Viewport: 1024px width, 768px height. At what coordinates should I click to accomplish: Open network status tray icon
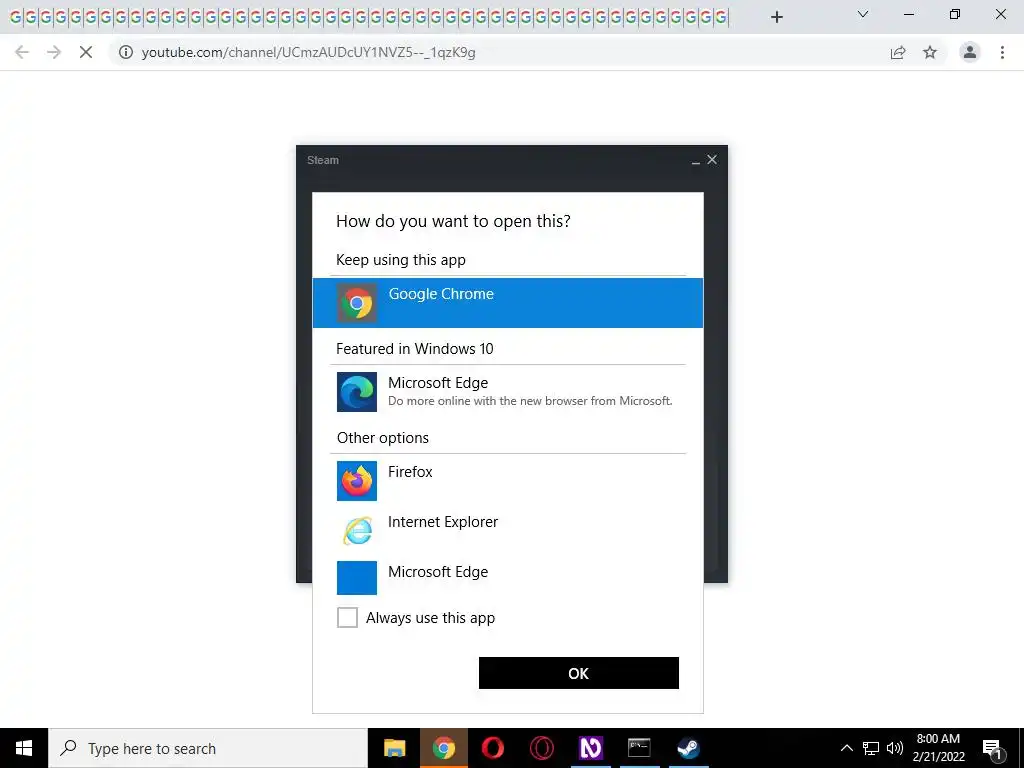pyautogui.click(x=871, y=748)
